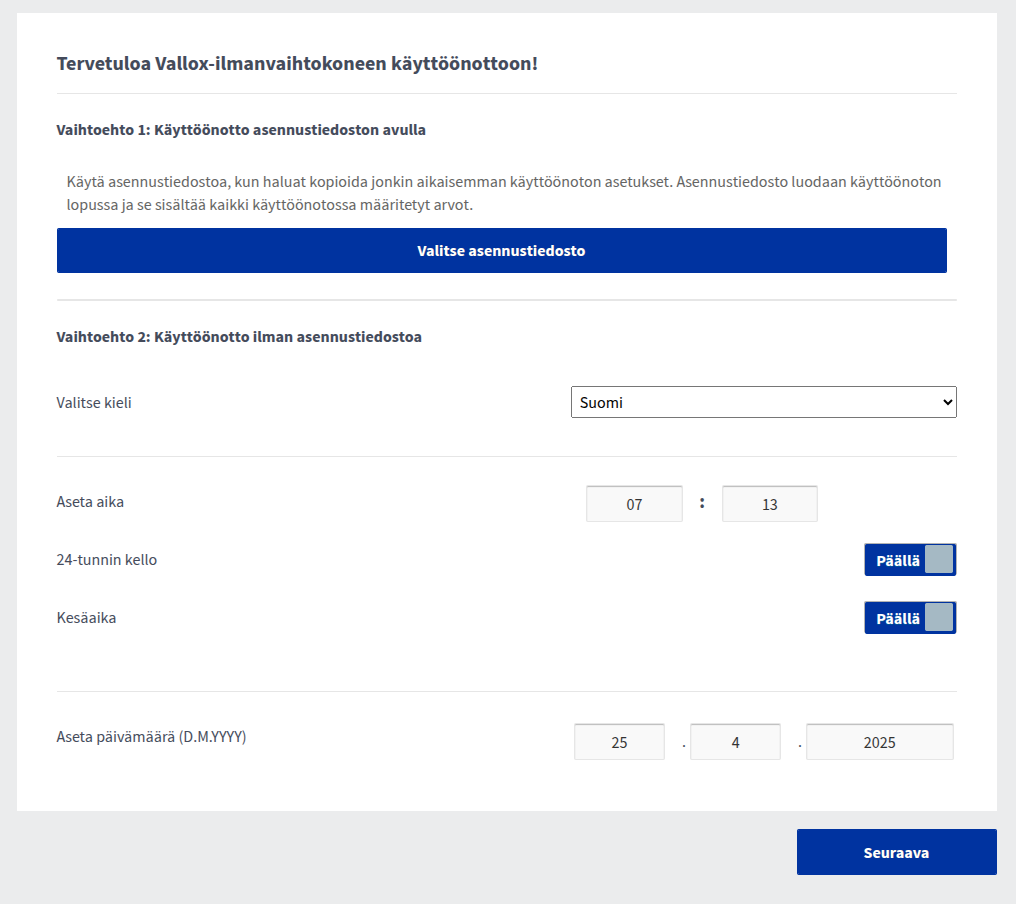The height and width of the screenshot is (904, 1016).
Task: Click the colon between the time fields
Action: tap(702, 503)
